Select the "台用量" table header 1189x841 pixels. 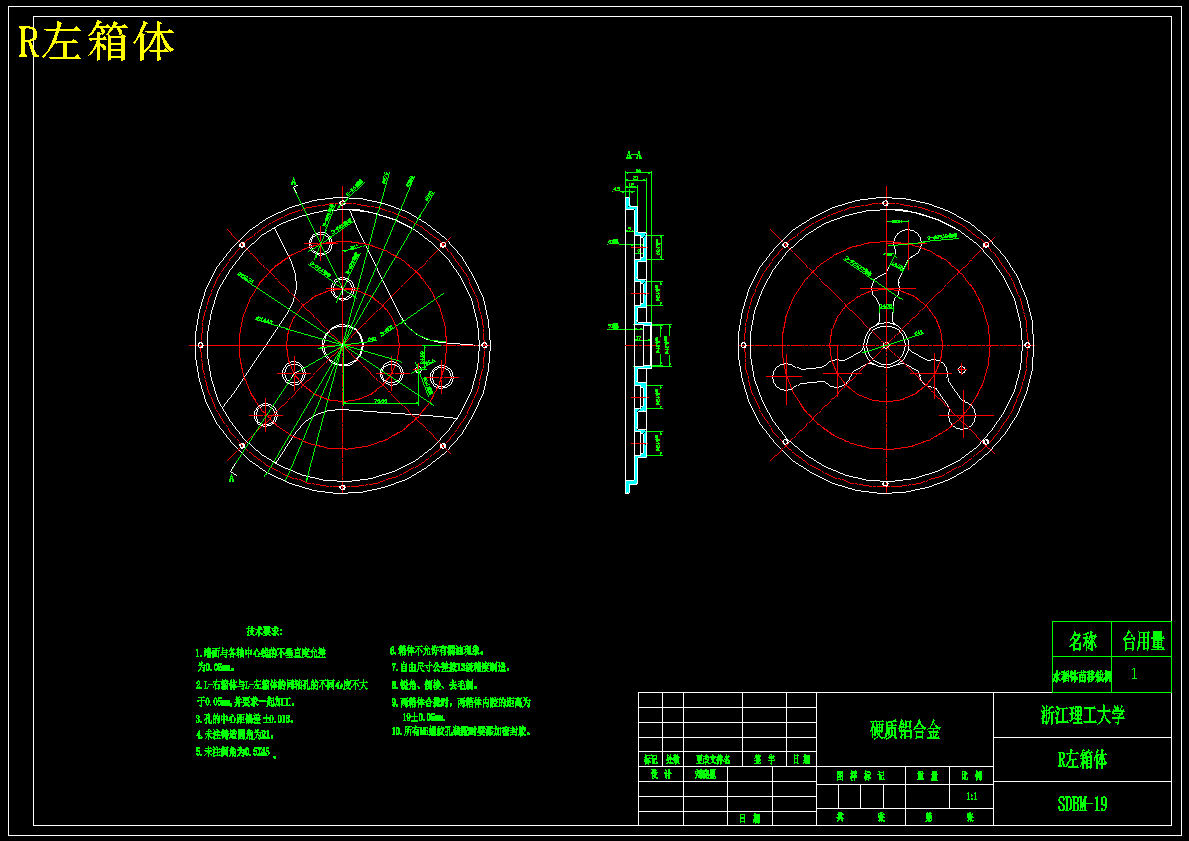point(1143,642)
